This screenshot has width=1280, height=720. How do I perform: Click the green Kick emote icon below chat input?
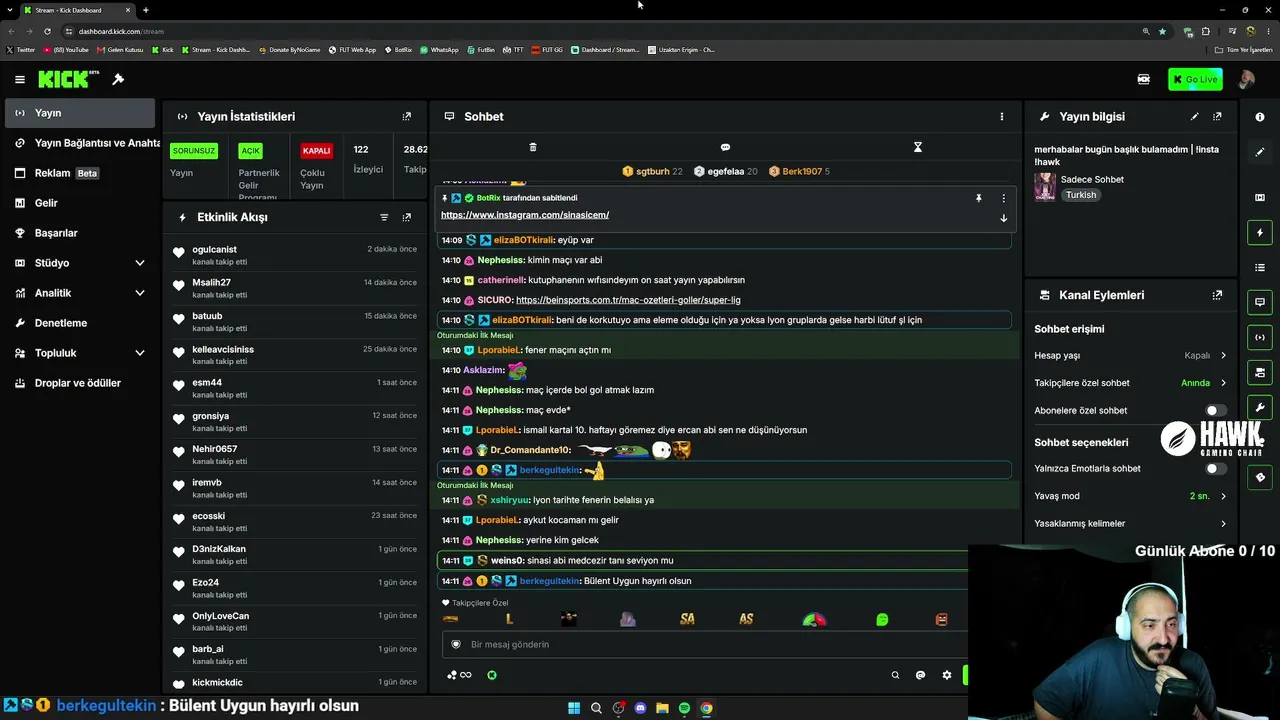pos(492,675)
